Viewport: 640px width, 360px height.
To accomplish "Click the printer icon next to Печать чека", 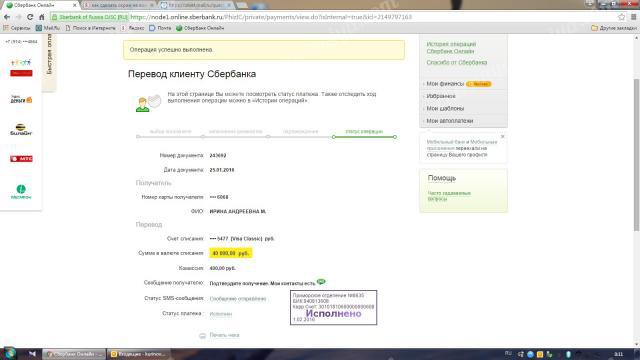I will 202,336.
